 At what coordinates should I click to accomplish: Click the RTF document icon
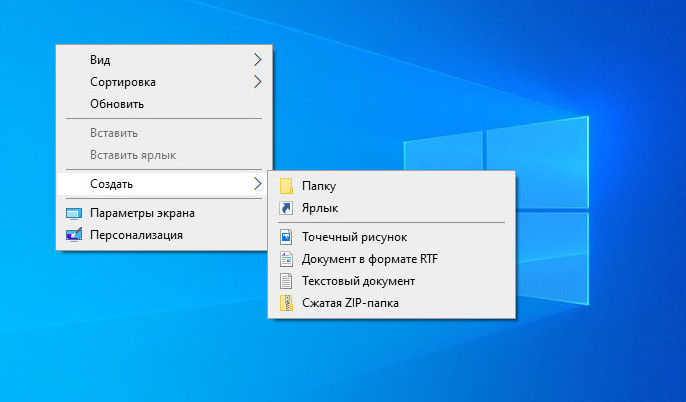tap(286, 259)
